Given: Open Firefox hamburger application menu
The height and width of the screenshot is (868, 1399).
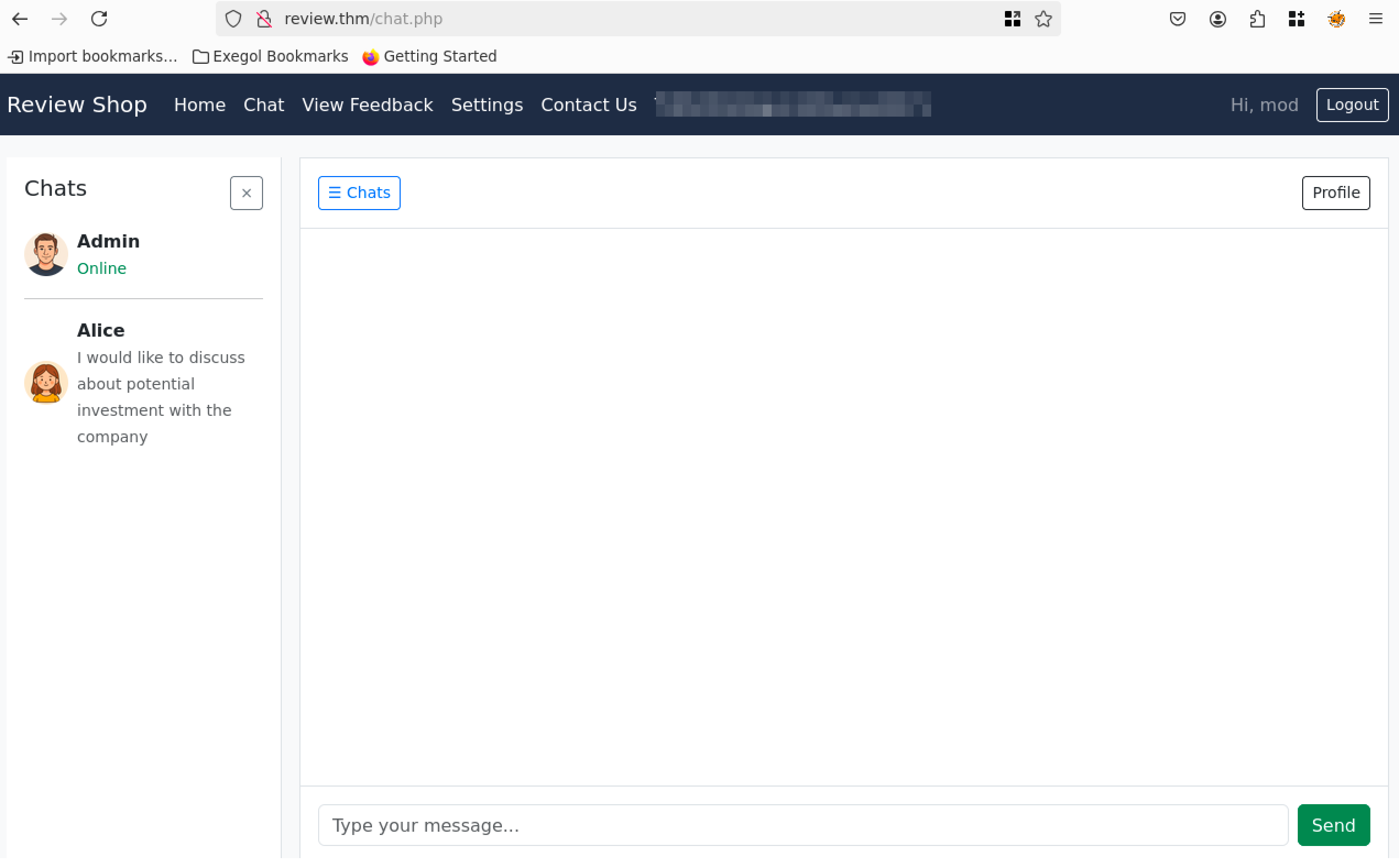Looking at the screenshot, I should coord(1375,19).
